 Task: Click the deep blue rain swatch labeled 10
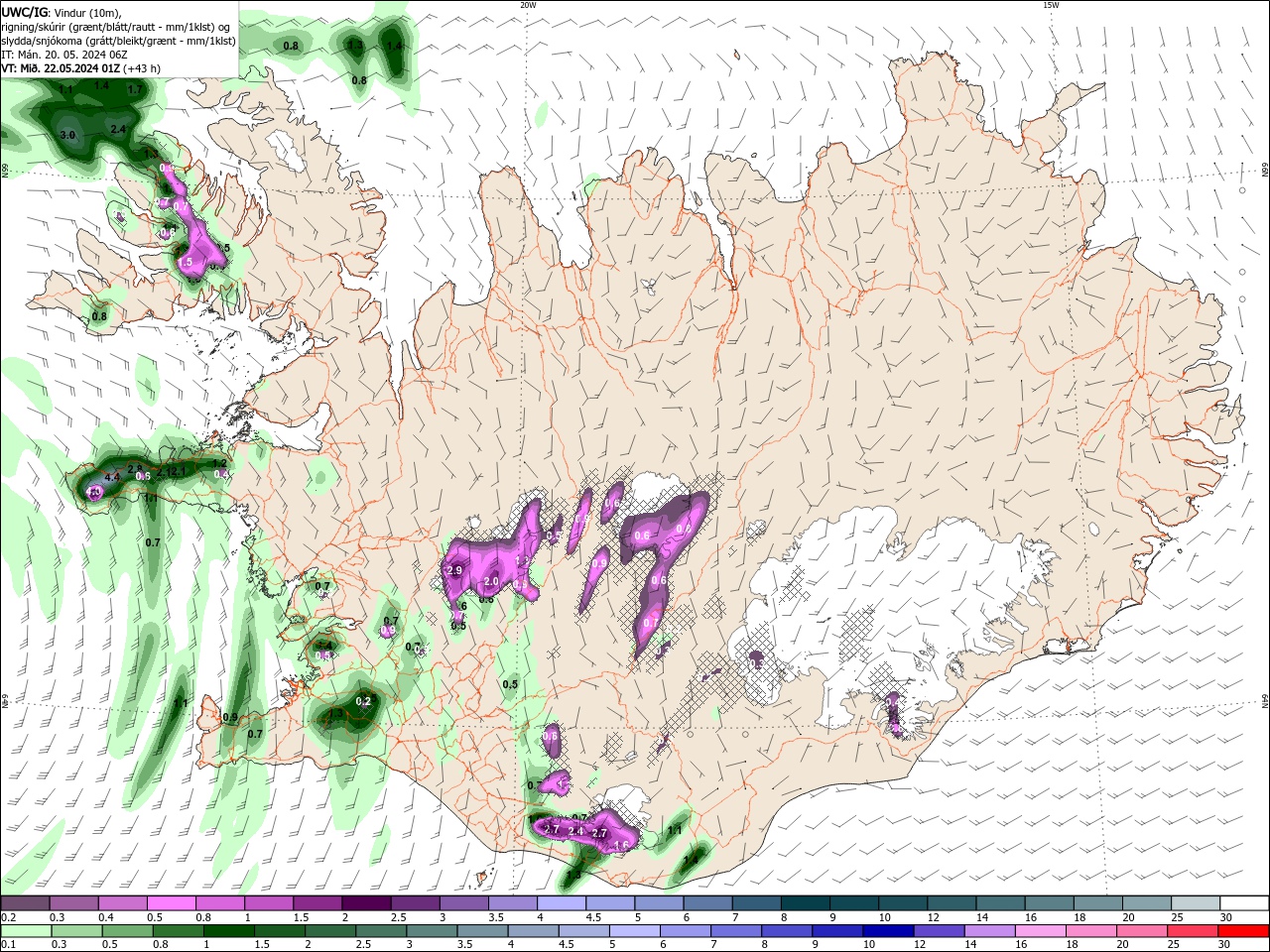[x=890, y=931]
